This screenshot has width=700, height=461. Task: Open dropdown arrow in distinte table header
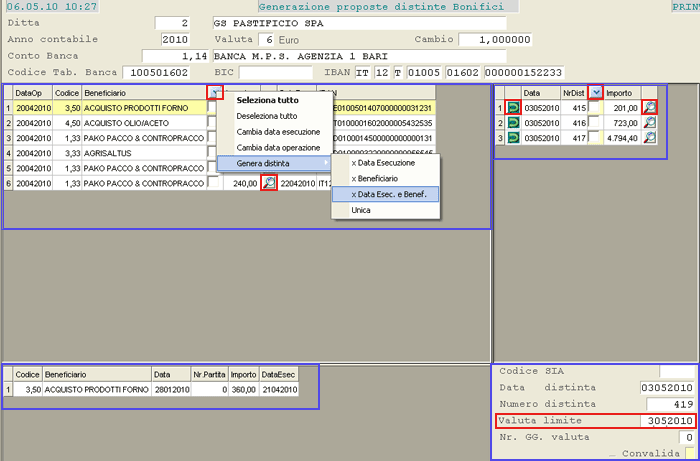(x=596, y=92)
